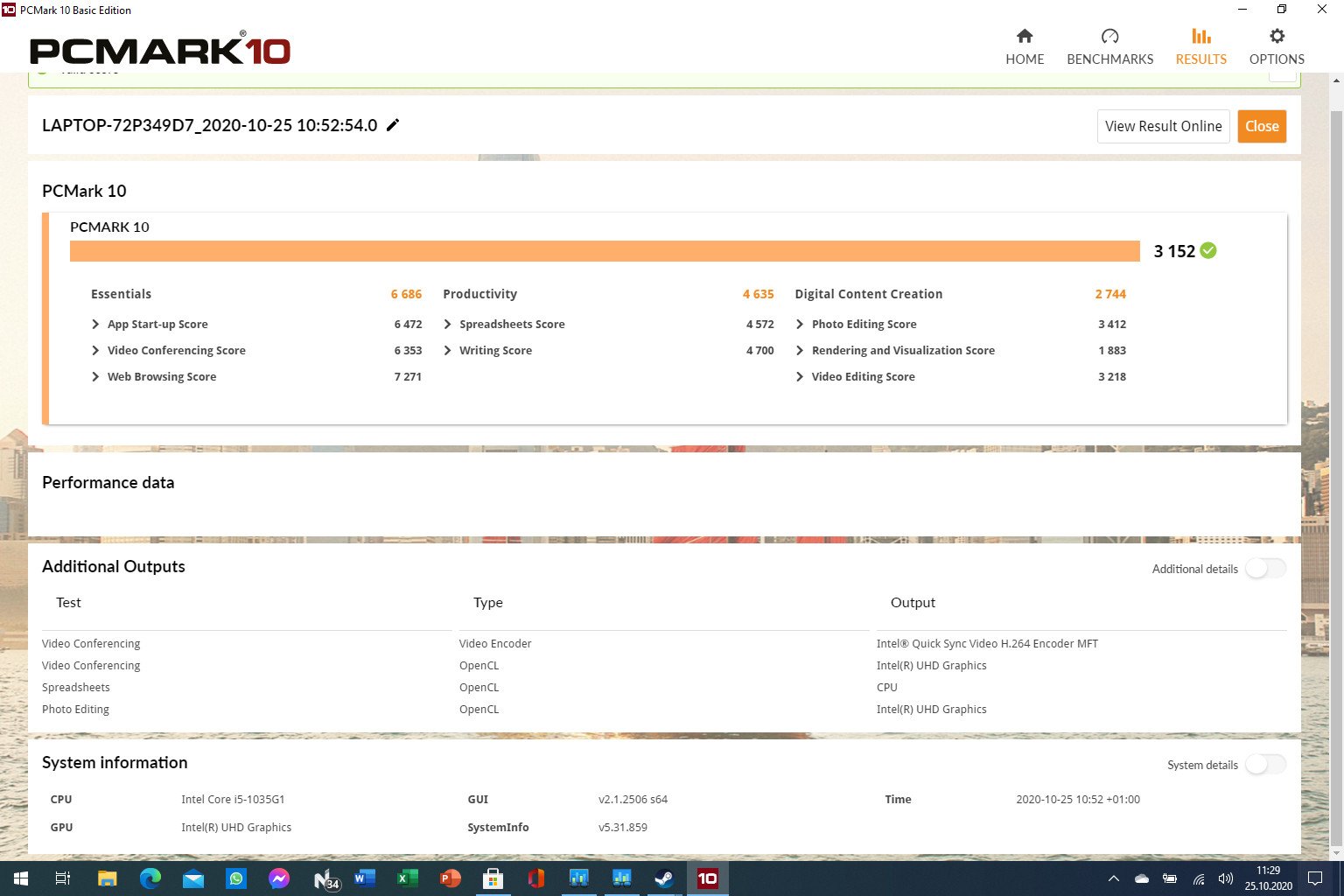Open File Explorer from the taskbar
The image size is (1344, 896).
107,878
